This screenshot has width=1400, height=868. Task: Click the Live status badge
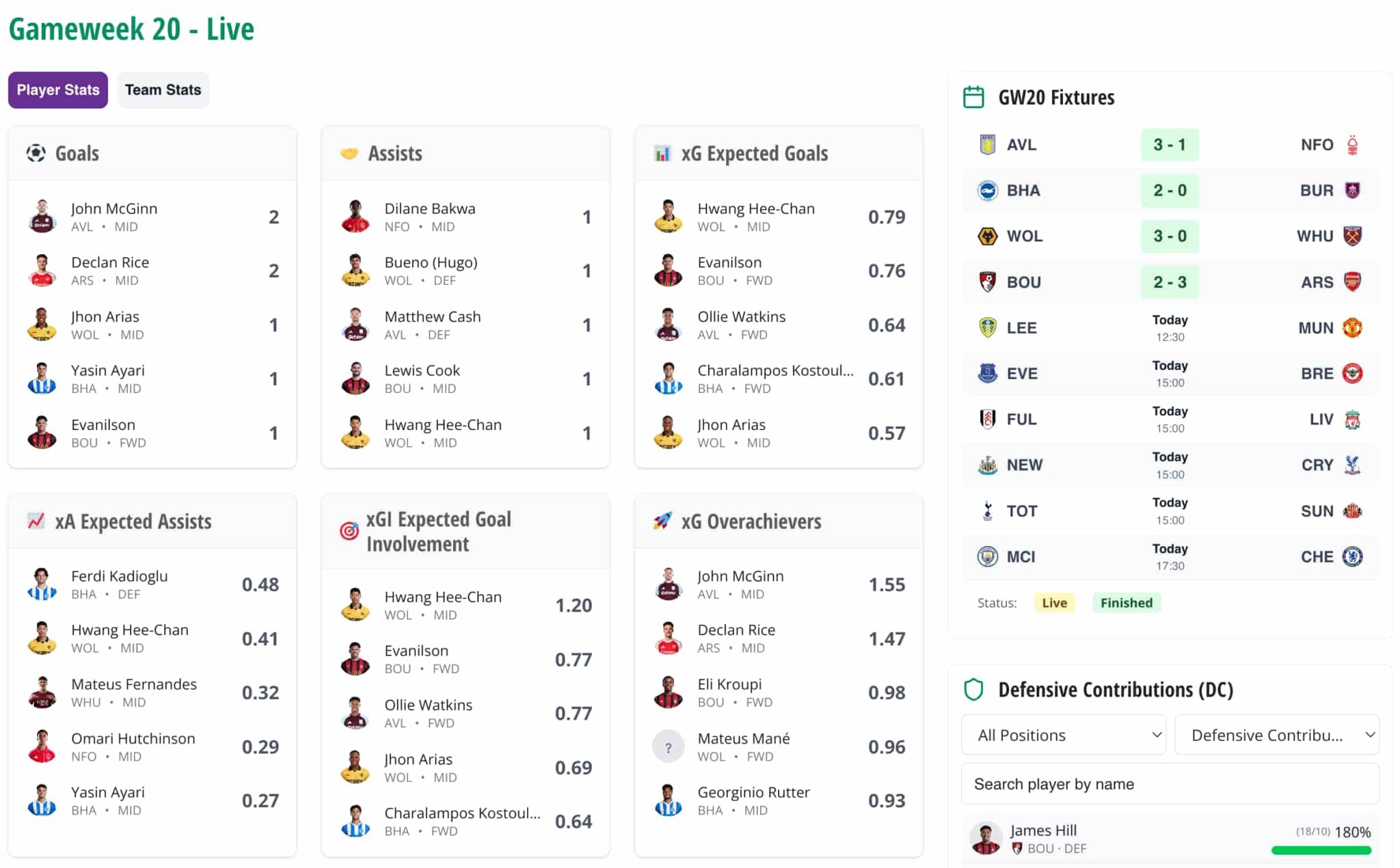pyautogui.click(x=1054, y=603)
